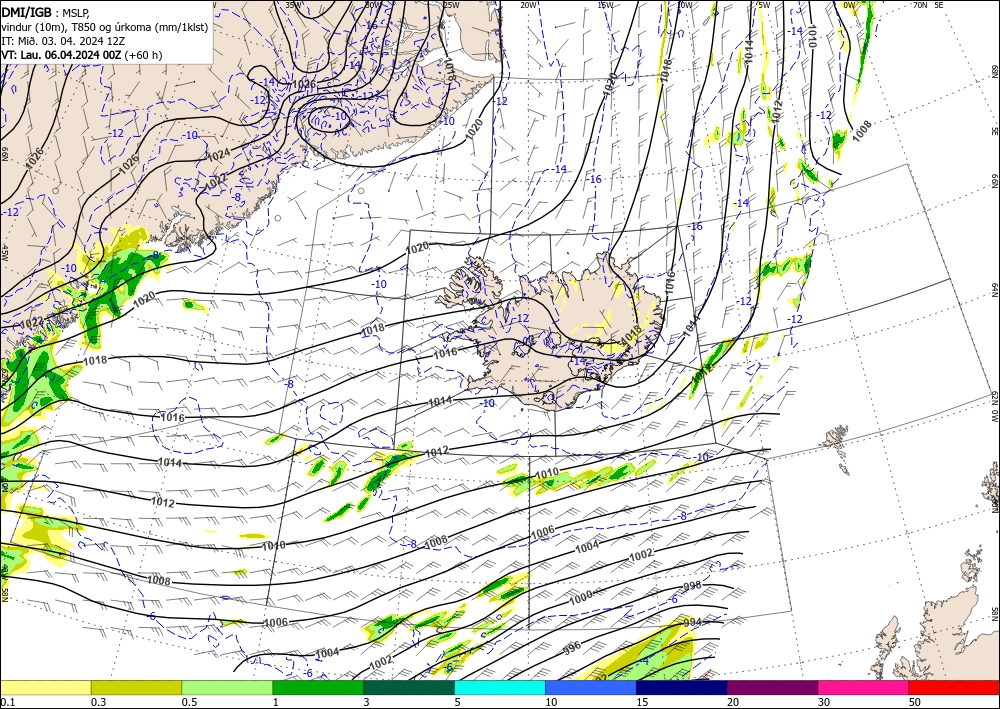1000x709 pixels.
Task: Click the '35W' longitude label at top
Action: click(x=293, y=5)
